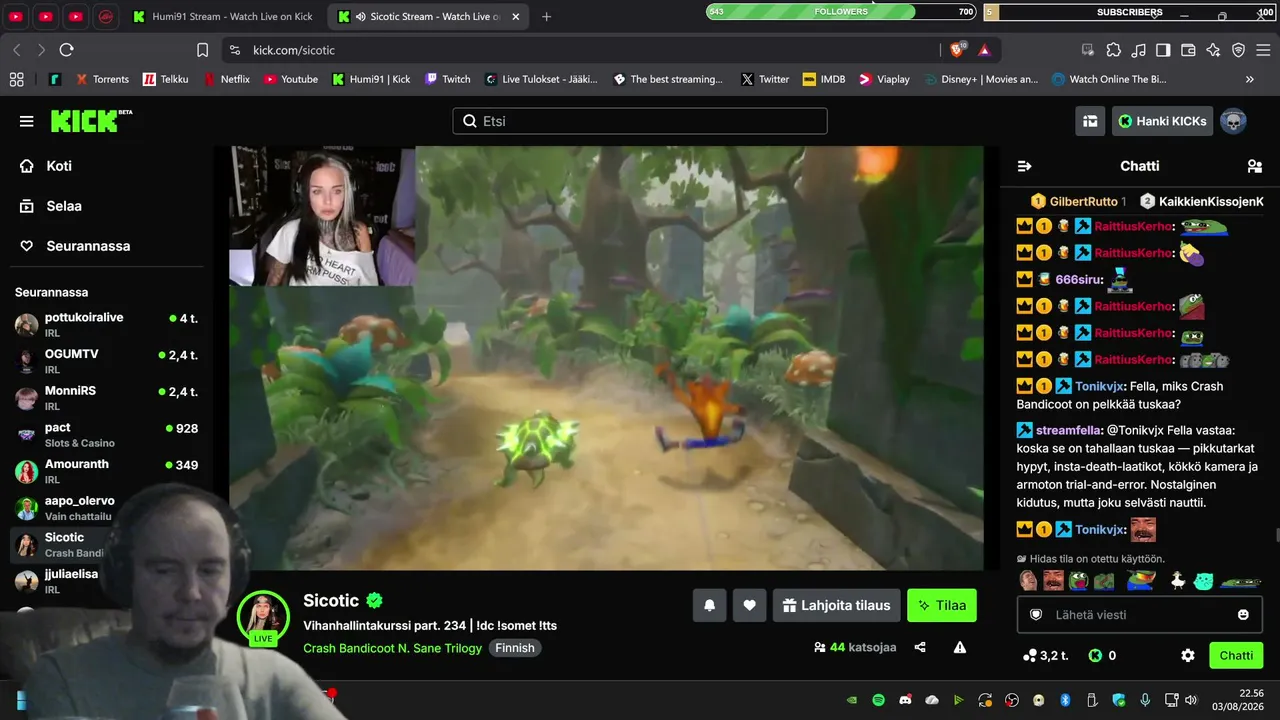Open Amouranth channel in sidebar
1280x720 pixels.
pos(107,471)
